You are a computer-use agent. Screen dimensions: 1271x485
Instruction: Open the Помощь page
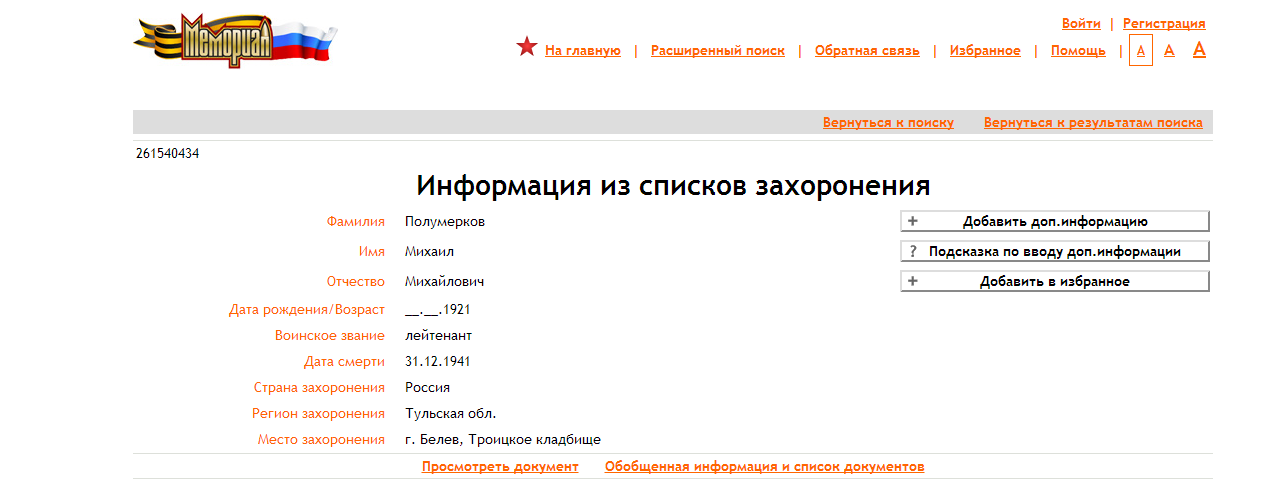tap(1078, 51)
